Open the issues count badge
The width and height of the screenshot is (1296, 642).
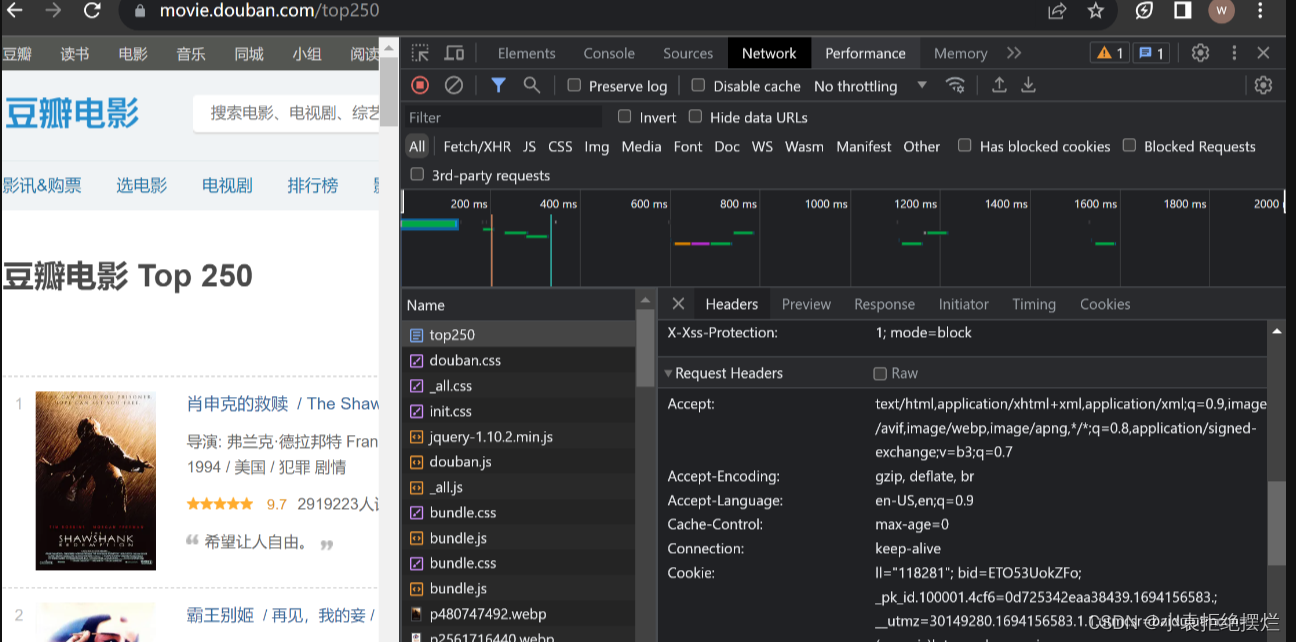(1152, 53)
